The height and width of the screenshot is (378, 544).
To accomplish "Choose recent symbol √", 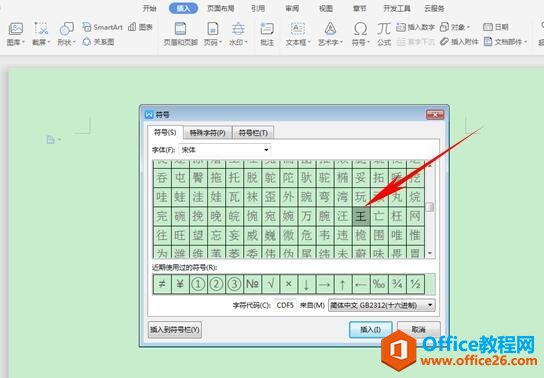I will (270, 284).
